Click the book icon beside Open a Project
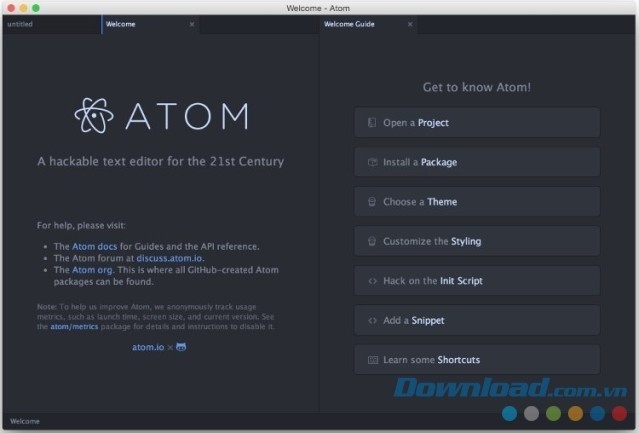Image resolution: width=639 pixels, height=433 pixels. click(x=372, y=123)
